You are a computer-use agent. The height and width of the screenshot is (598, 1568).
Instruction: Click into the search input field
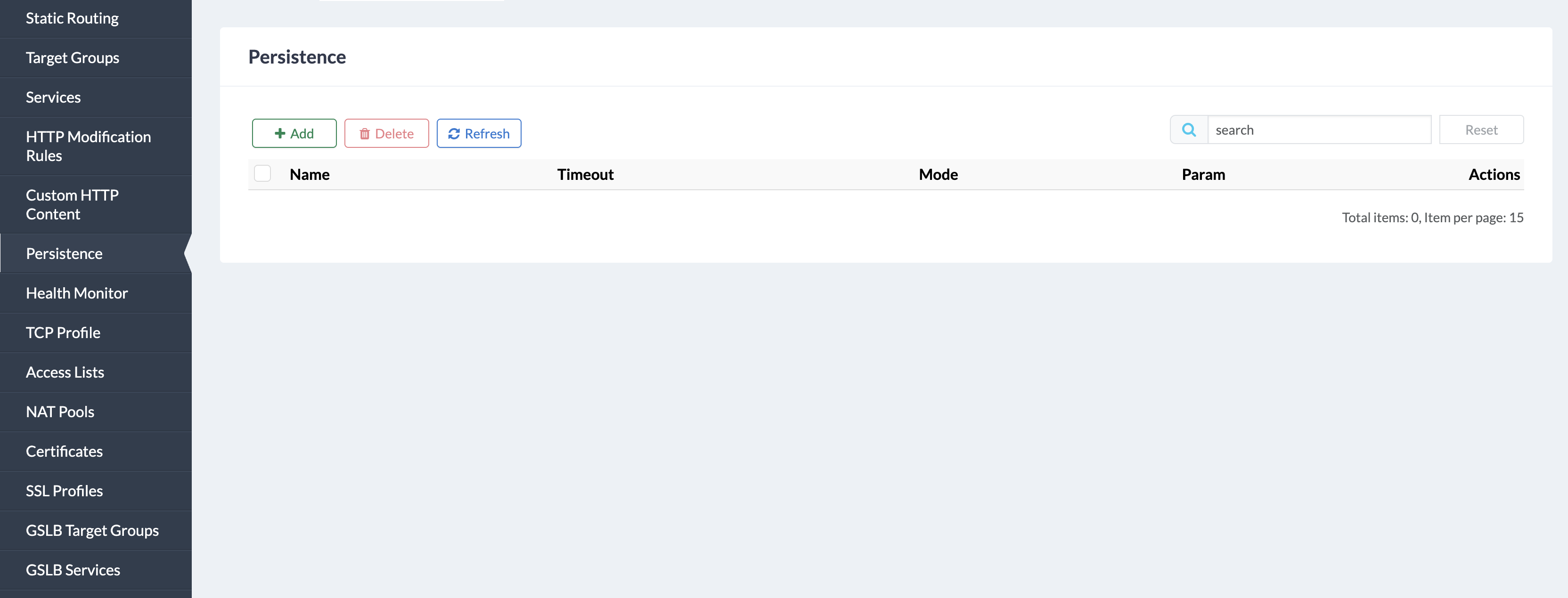(1318, 129)
